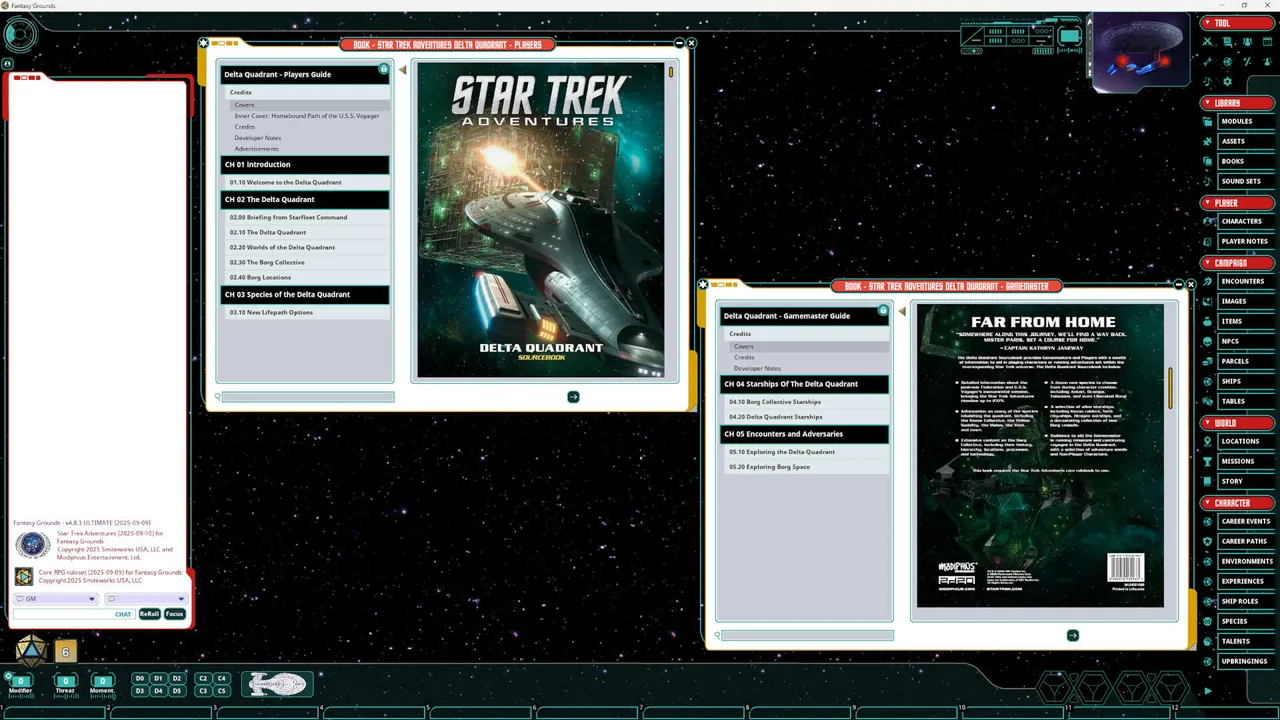Open the options gear tool icon
The width and height of the screenshot is (1280, 720).
[1228, 82]
